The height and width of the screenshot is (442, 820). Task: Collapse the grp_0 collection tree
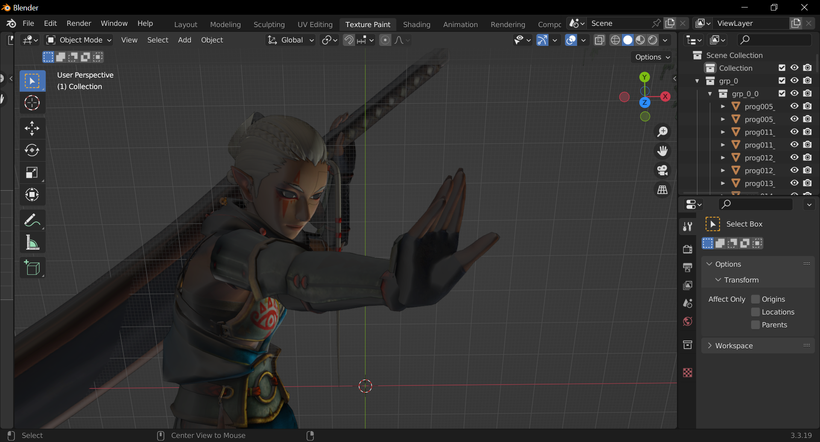(x=697, y=81)
